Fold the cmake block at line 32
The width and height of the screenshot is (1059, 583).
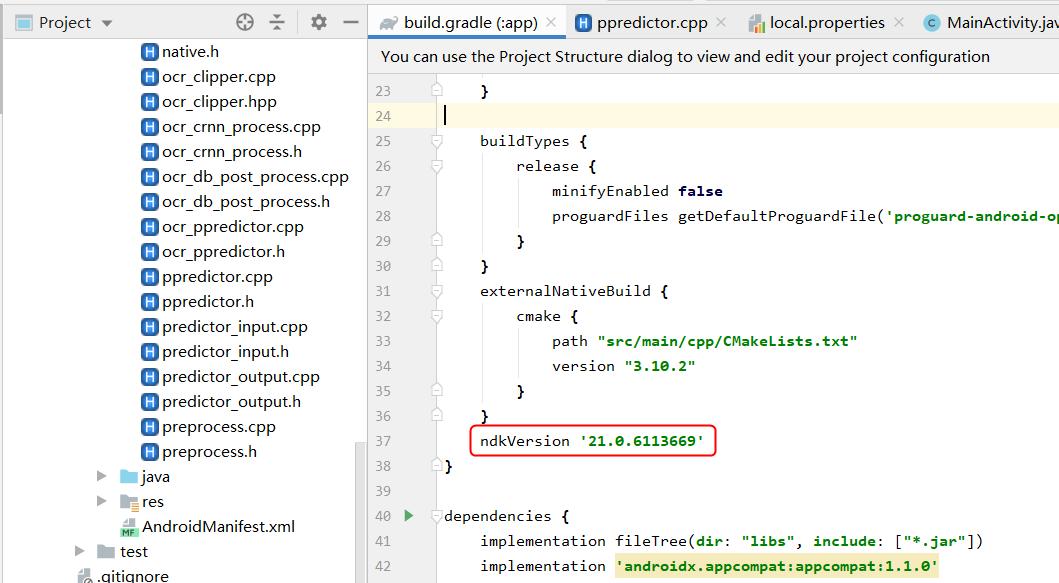(437, 316)
